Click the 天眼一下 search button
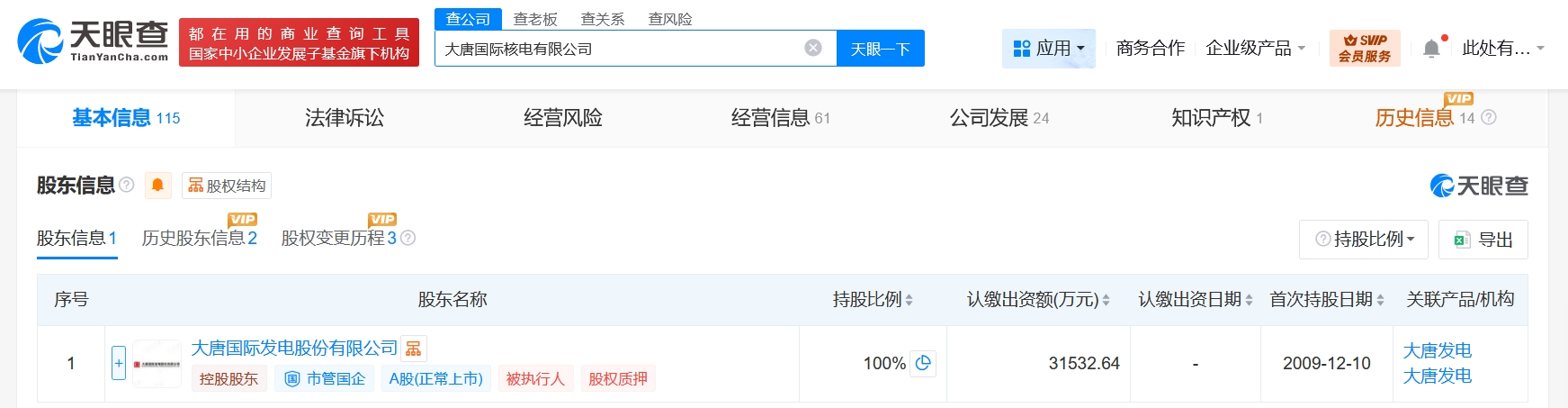 click(x=880, y=49)
